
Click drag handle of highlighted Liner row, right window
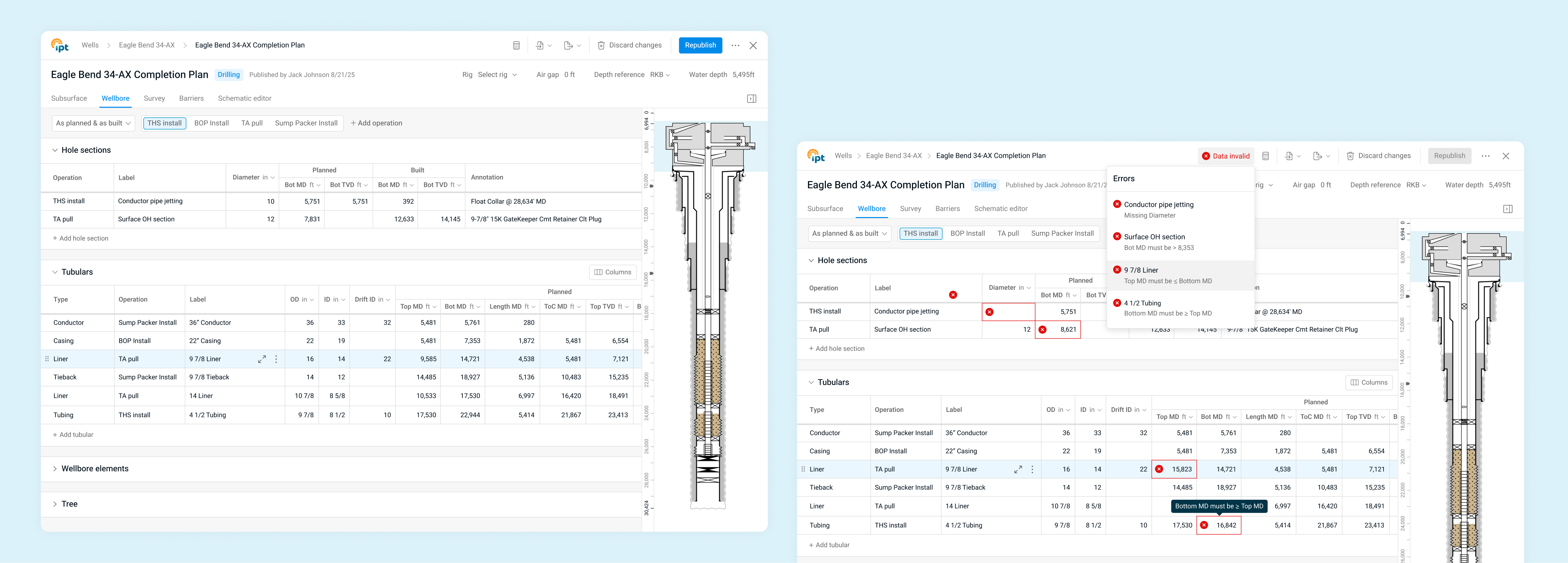coord(803,469)
